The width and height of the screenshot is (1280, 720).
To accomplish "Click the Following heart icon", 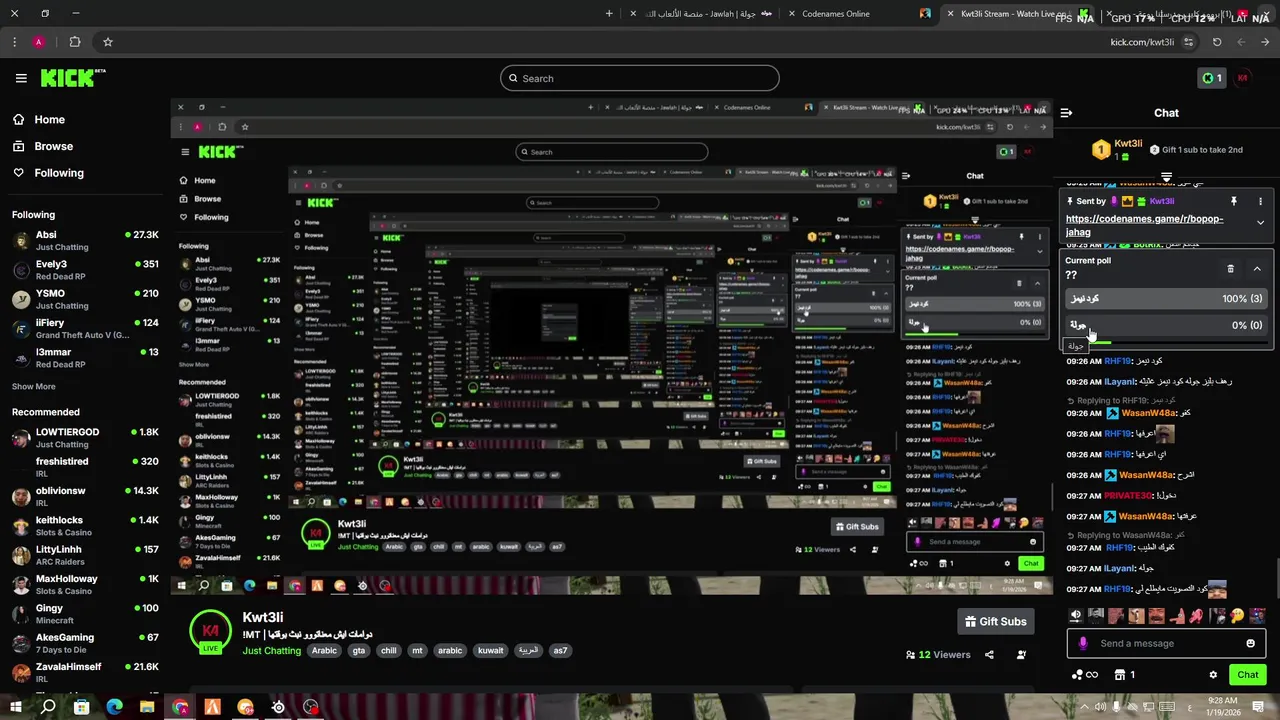I will point(19,173).
